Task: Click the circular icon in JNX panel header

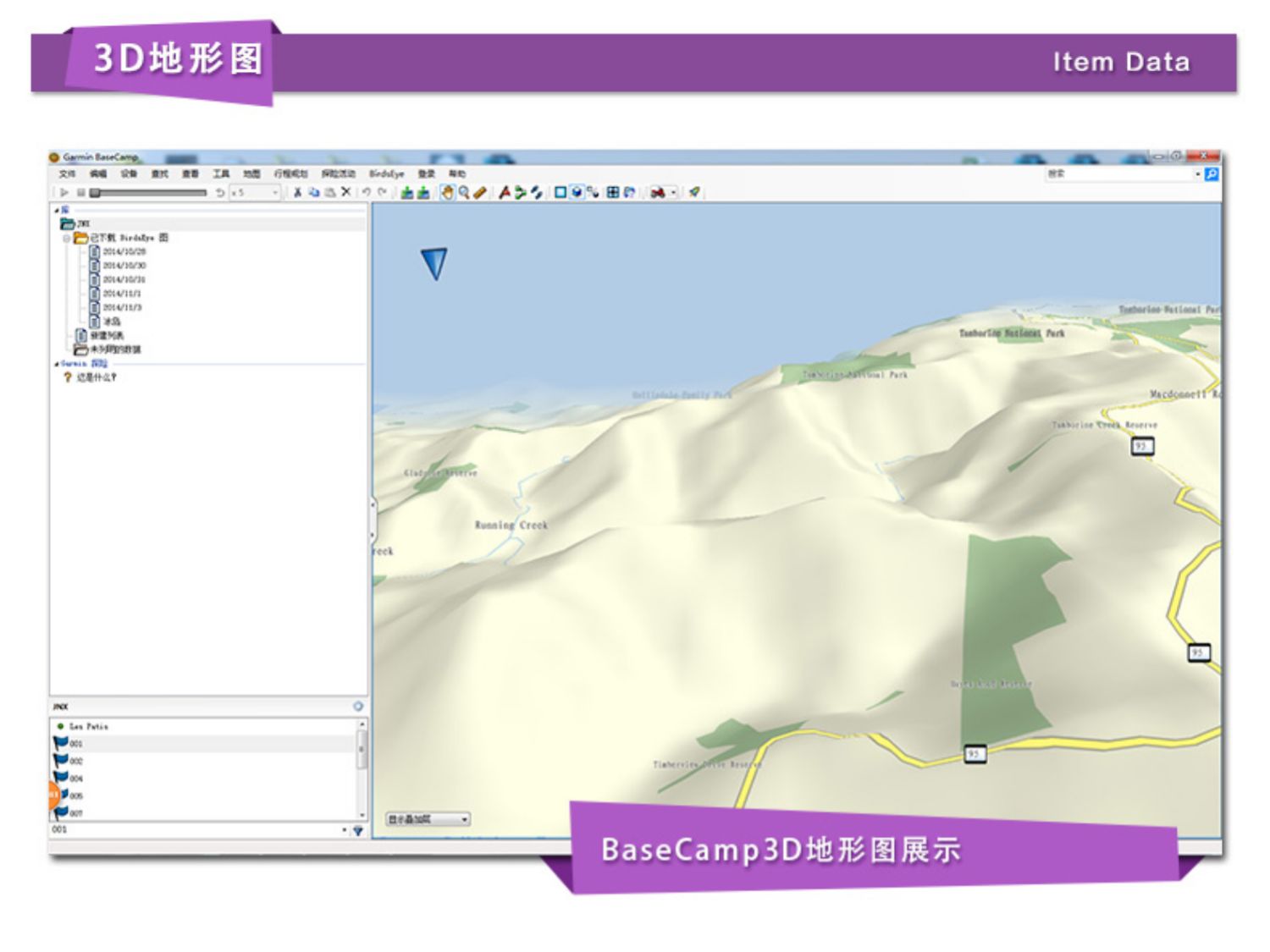Action: pos(358,707)
